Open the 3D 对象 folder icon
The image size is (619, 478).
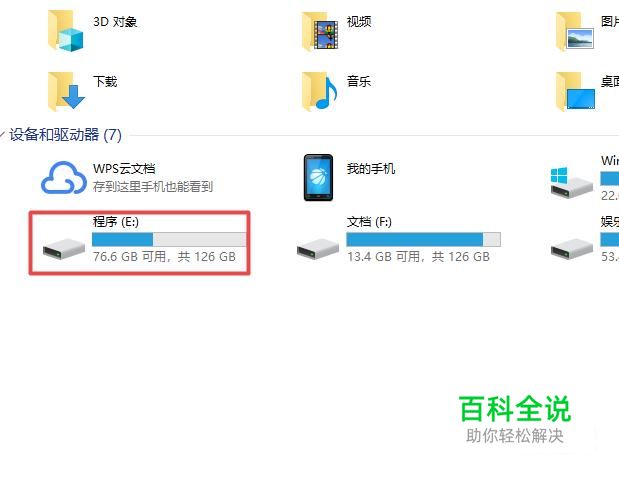click(66, 32)
